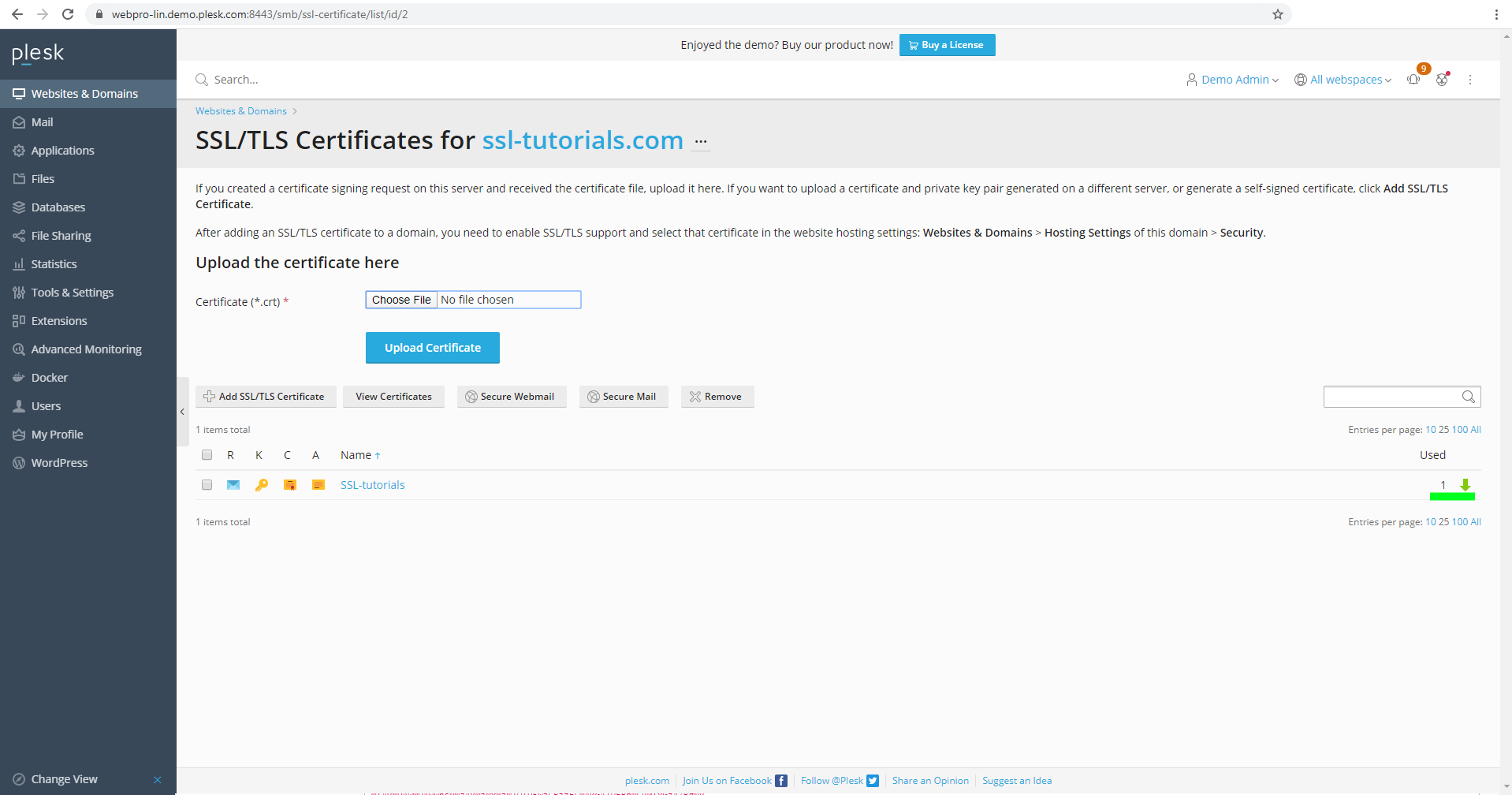Close the Change View bar
This screenshot has width=1512, height=795.
click(158, 780)
